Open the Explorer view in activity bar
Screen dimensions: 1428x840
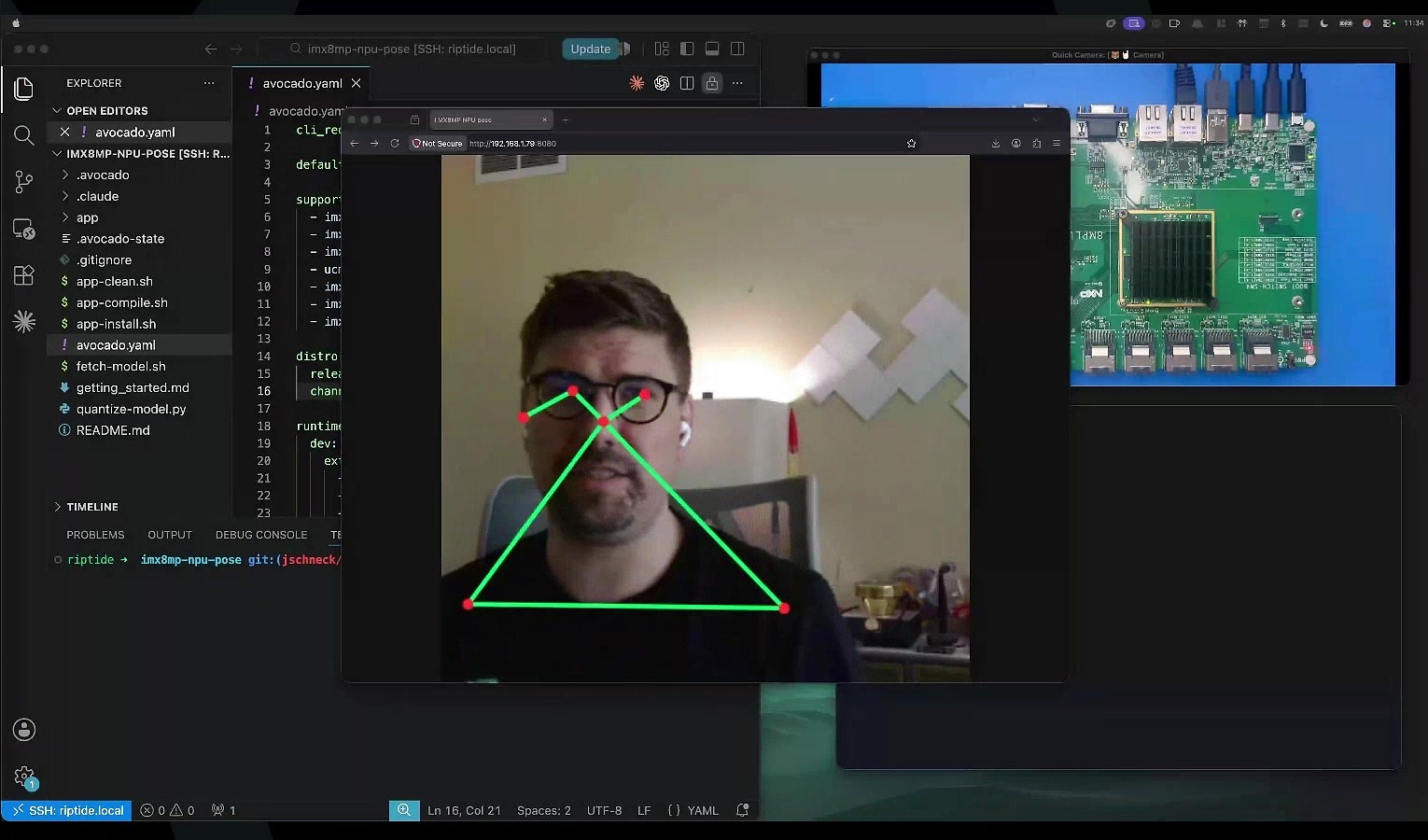24,89
